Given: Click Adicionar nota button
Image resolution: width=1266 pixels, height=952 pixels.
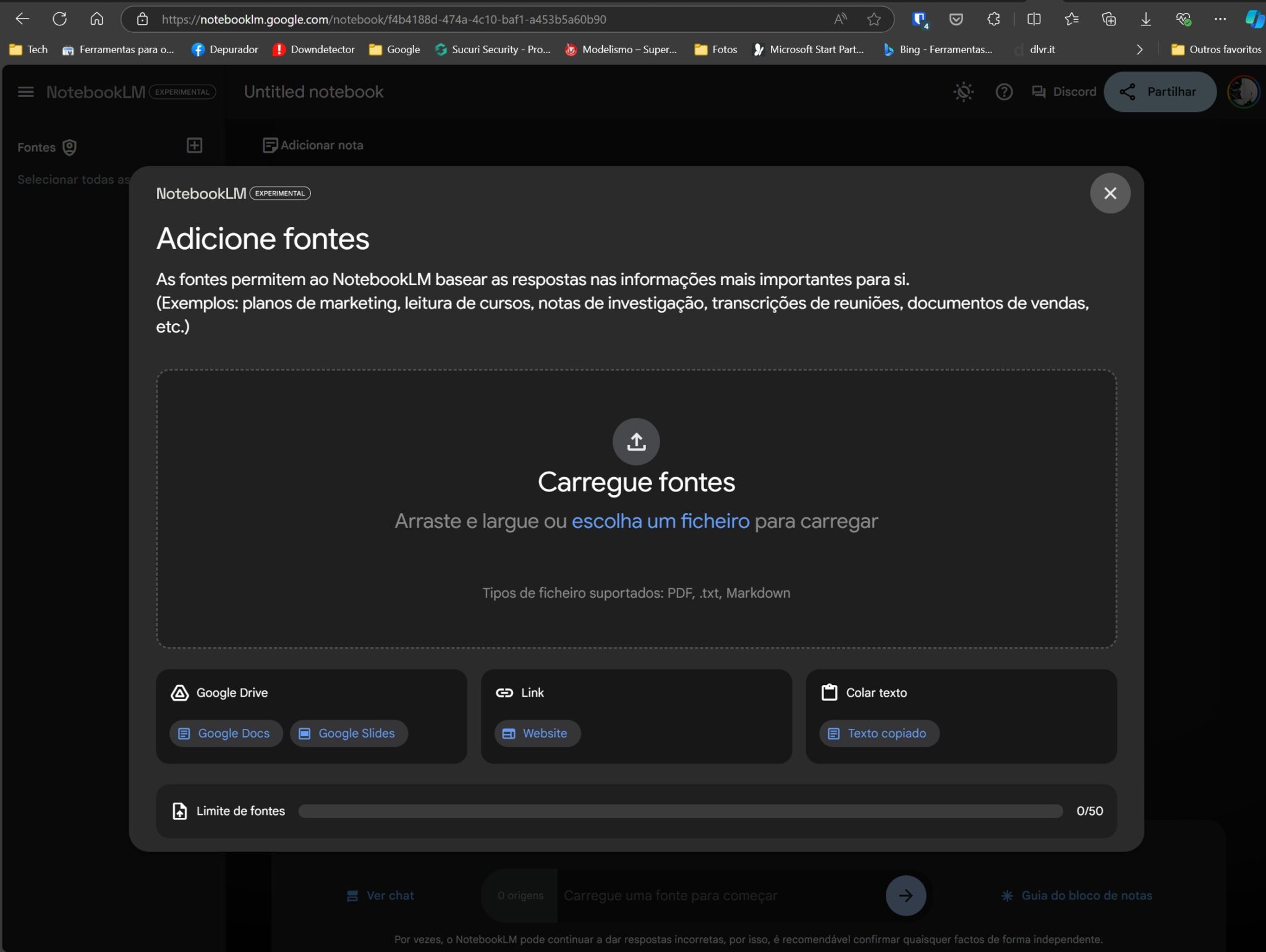Looking at the screenshot, I should pos(313,145).
